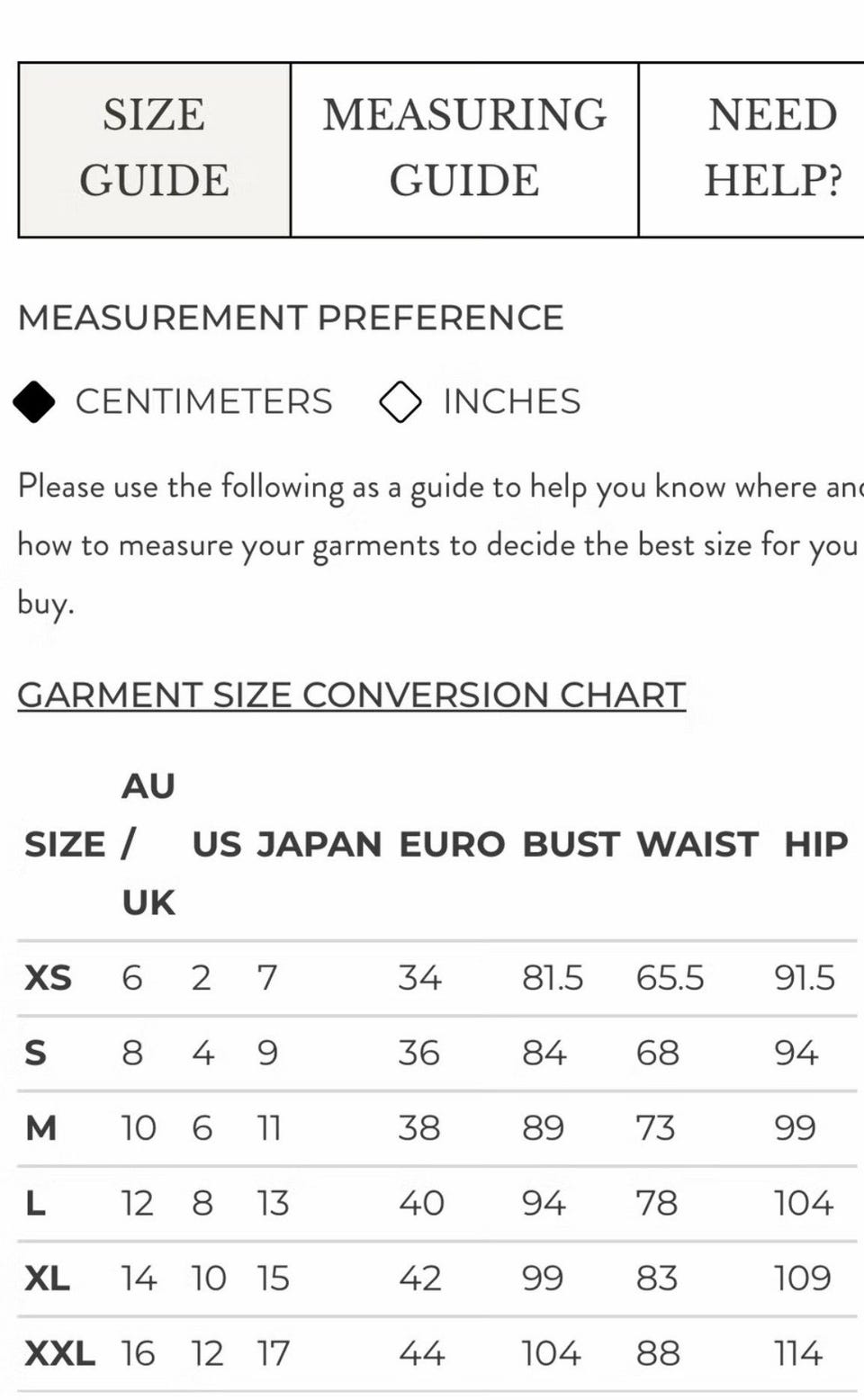Select the XL size row label
Viewport: 864px width, 1400px height.
pyautogui.click(x=47, y=1278)
